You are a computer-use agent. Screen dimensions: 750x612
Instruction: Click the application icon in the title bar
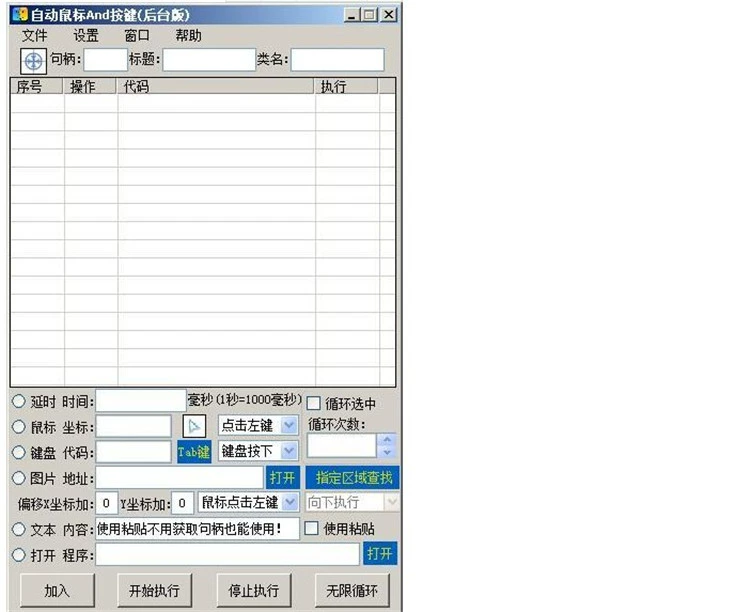(20, 14)
